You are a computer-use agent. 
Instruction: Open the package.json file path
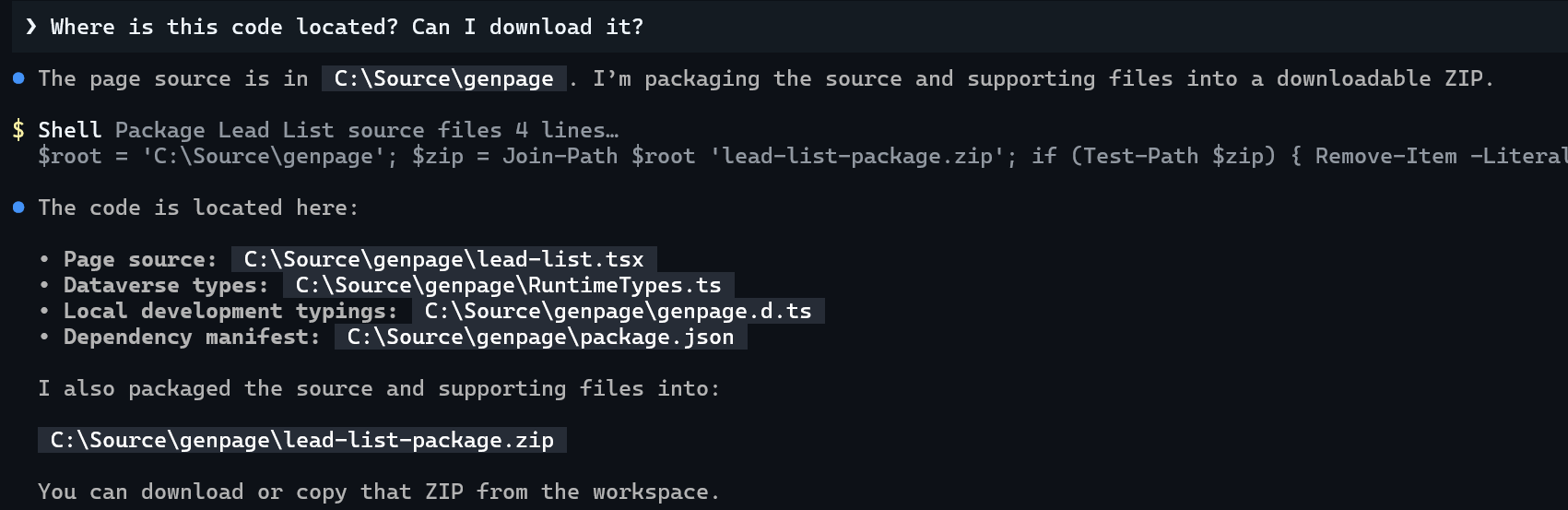[x=540, y=337]
